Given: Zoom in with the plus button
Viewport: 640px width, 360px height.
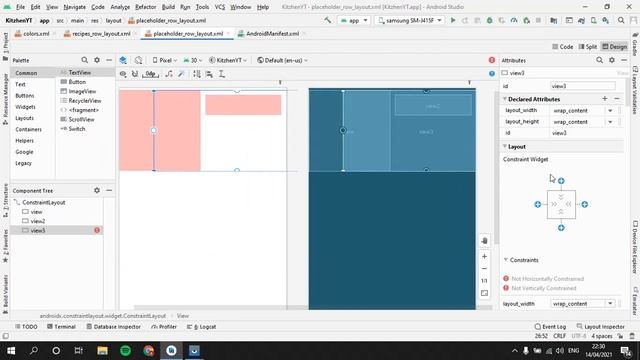Looking at the screenshot, I should (x=484, y=256).
